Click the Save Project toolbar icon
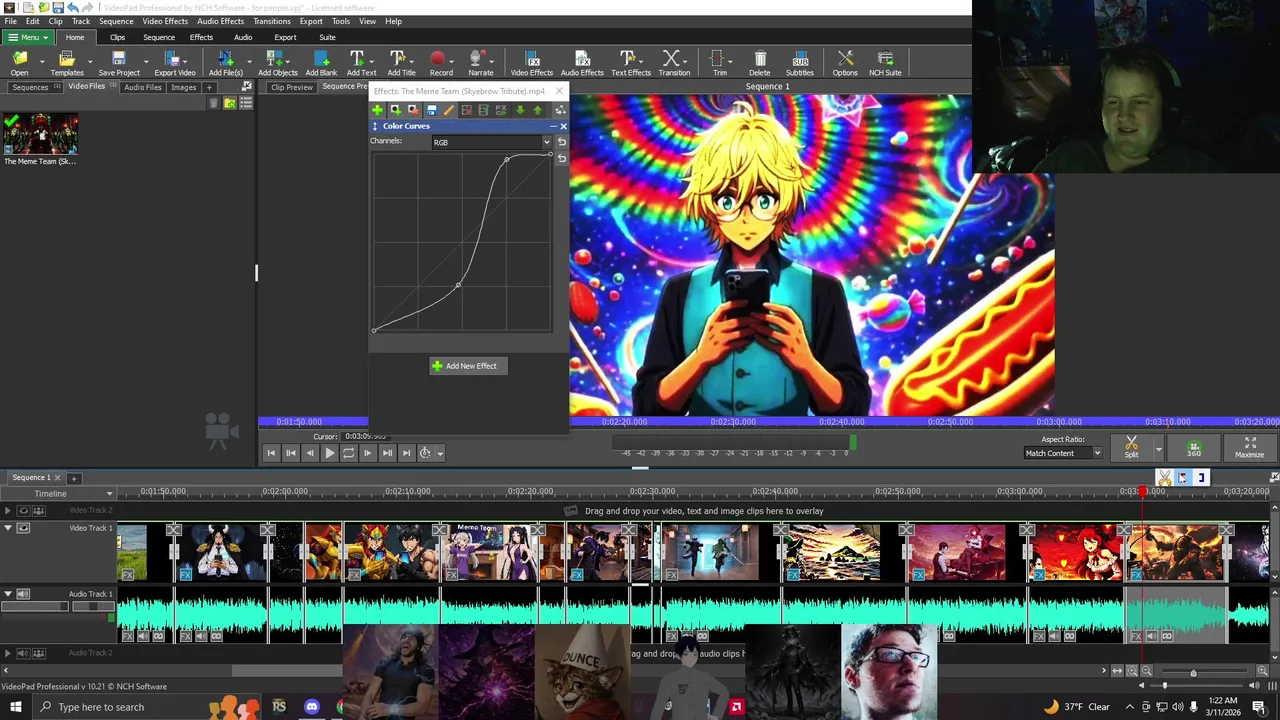This screenshot has width=1280, height=720. click(119, 63)
